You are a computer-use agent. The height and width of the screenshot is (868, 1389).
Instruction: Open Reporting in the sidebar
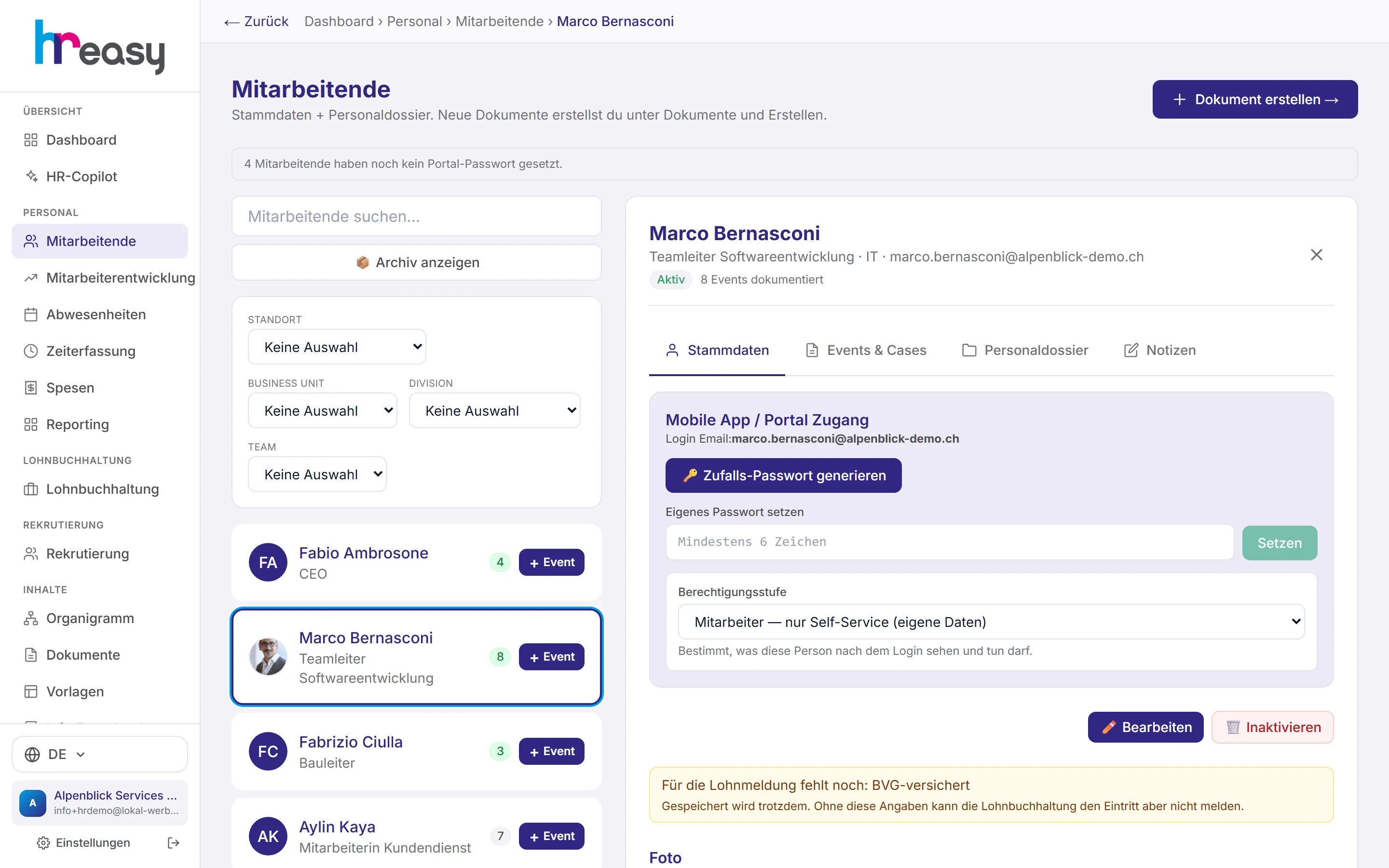tap(99, 424)
